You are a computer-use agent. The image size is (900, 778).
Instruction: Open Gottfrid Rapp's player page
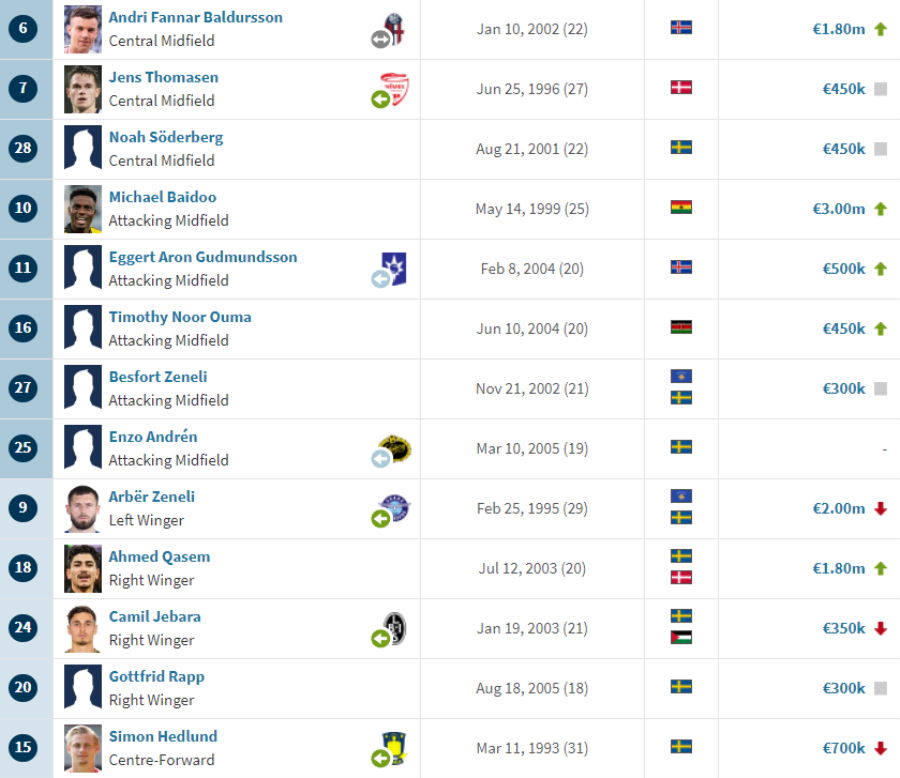[157, 676]
